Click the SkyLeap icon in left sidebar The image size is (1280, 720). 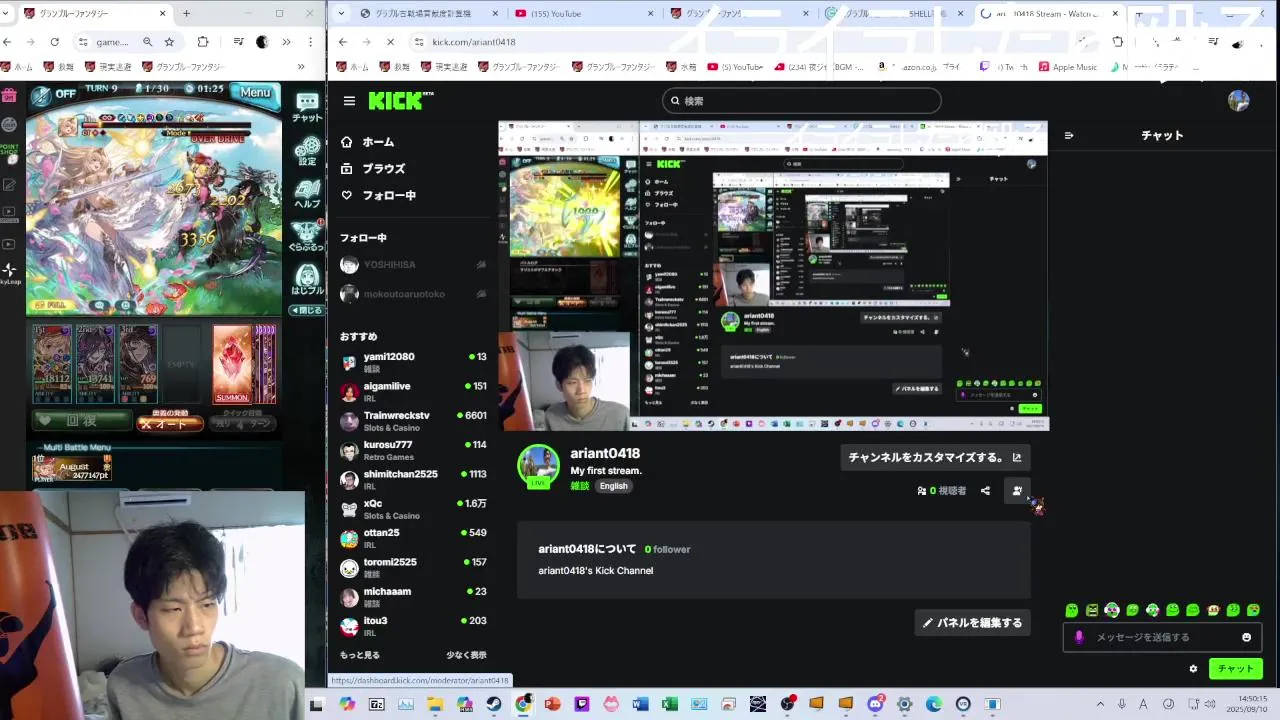pos(9,273)
